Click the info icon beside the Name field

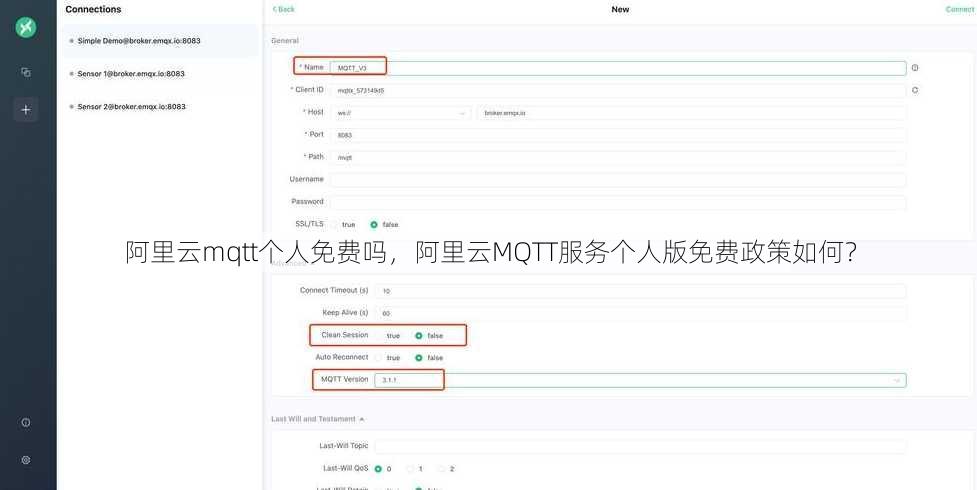pos(915,68)
